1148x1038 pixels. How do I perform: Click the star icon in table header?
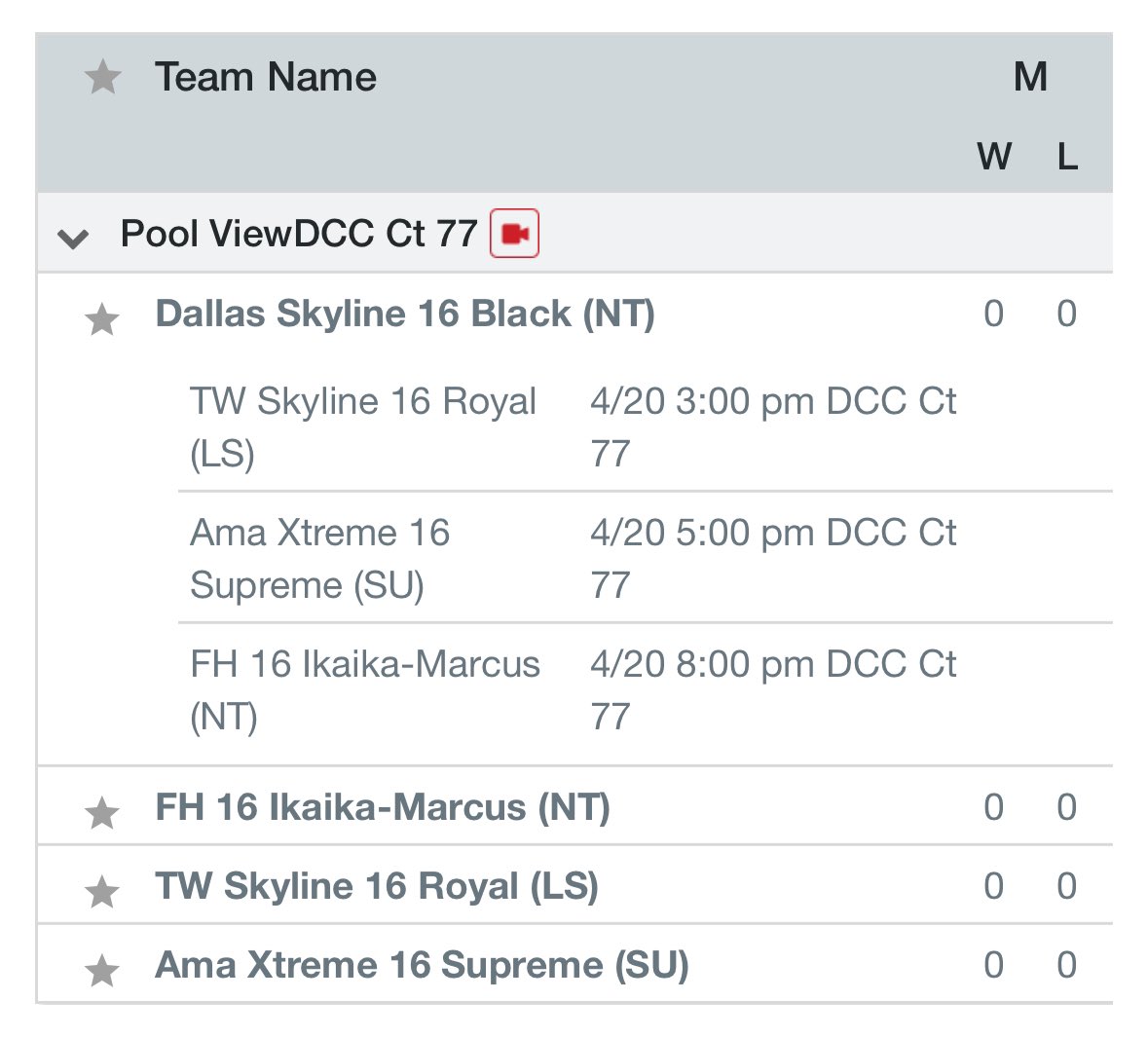tap(102, 77)
